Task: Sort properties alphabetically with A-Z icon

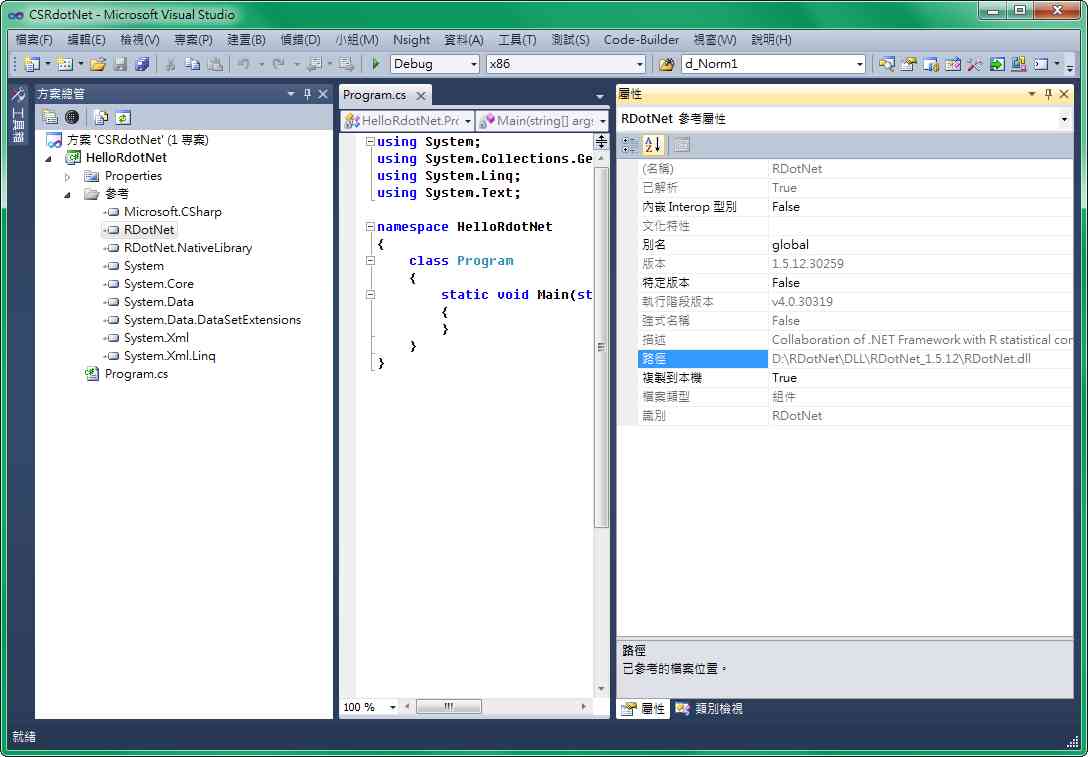Action: (652, 145)
